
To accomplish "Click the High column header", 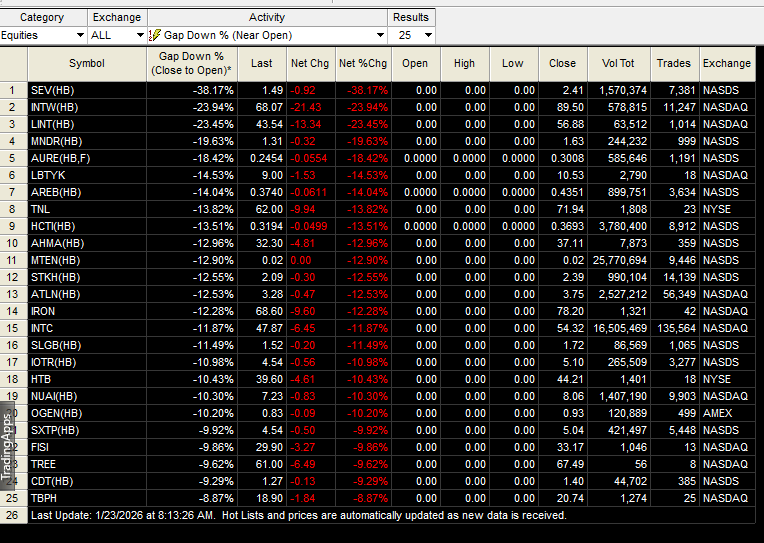I will [x=464, y=63].
